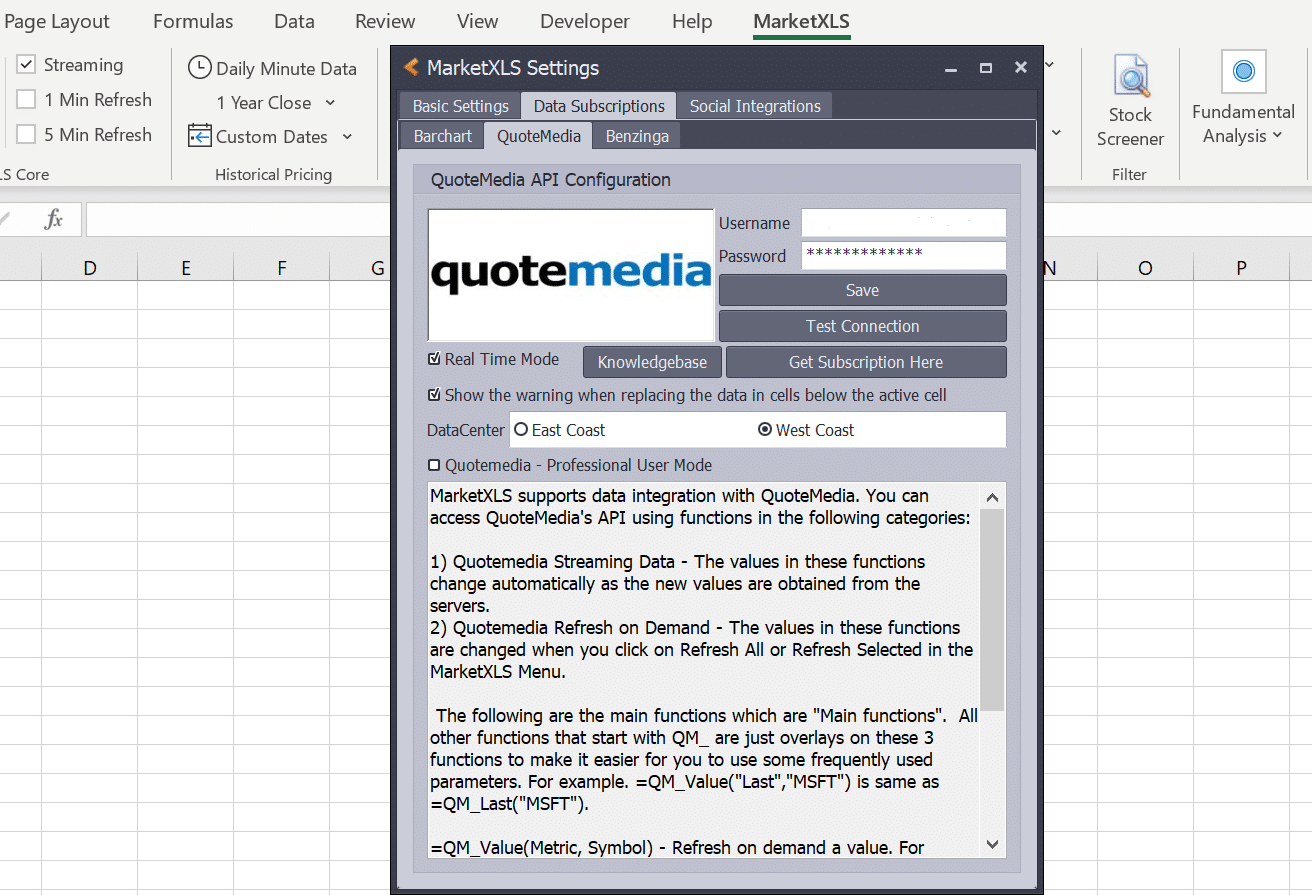Toggle the Streaming checkbox

(27, 65)
